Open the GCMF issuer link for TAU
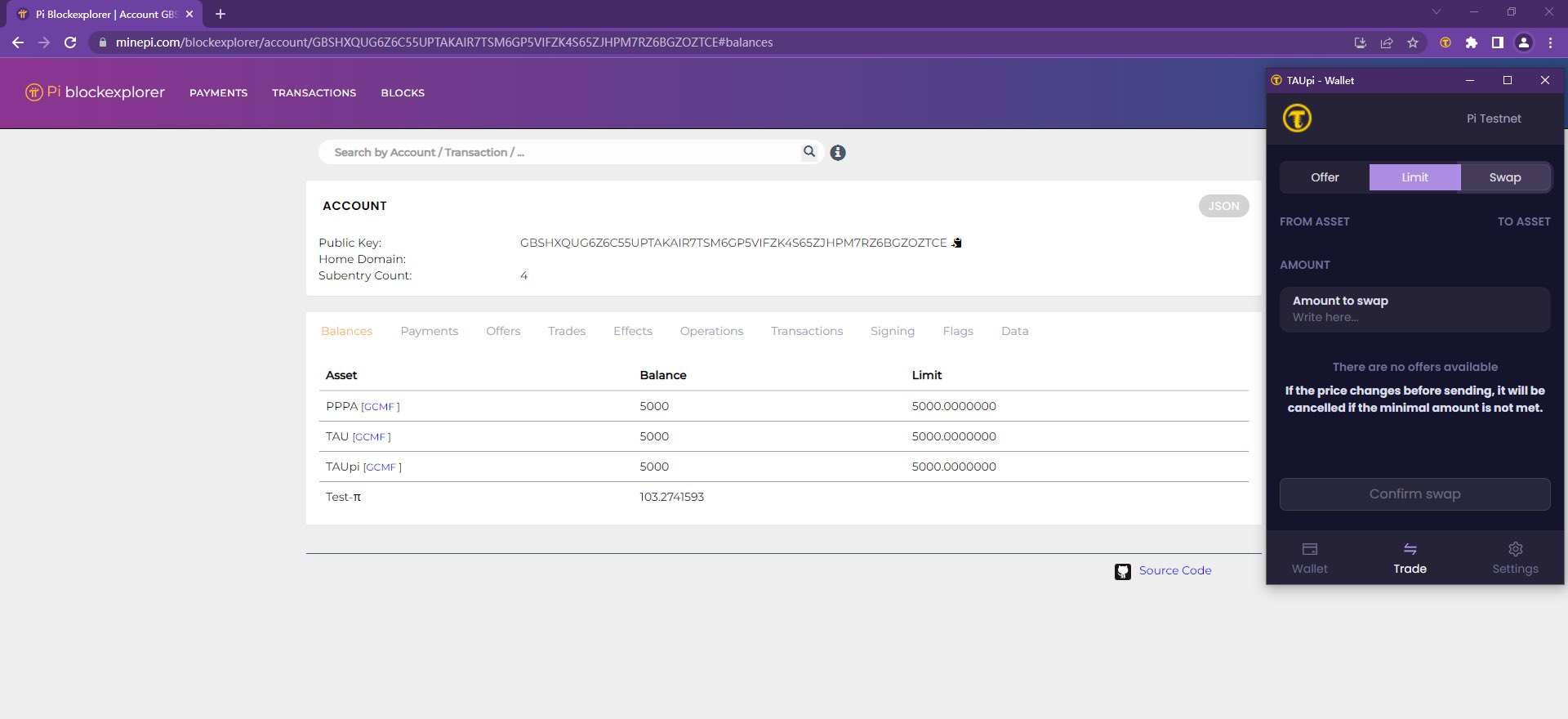This screenshot has height=719, width=1568. coord(372,437)
